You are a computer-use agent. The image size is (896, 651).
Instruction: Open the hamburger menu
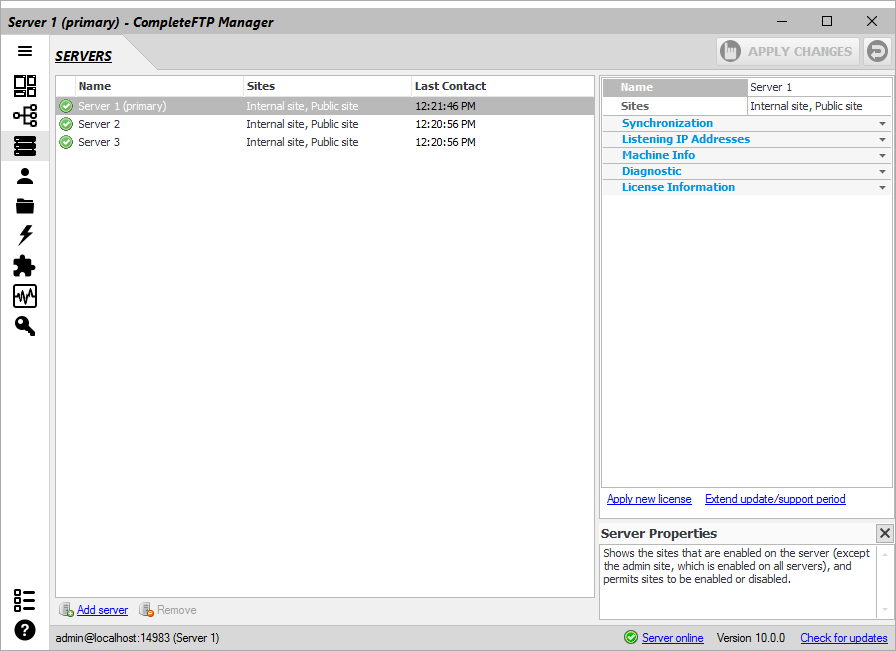(x=25, y=51)
